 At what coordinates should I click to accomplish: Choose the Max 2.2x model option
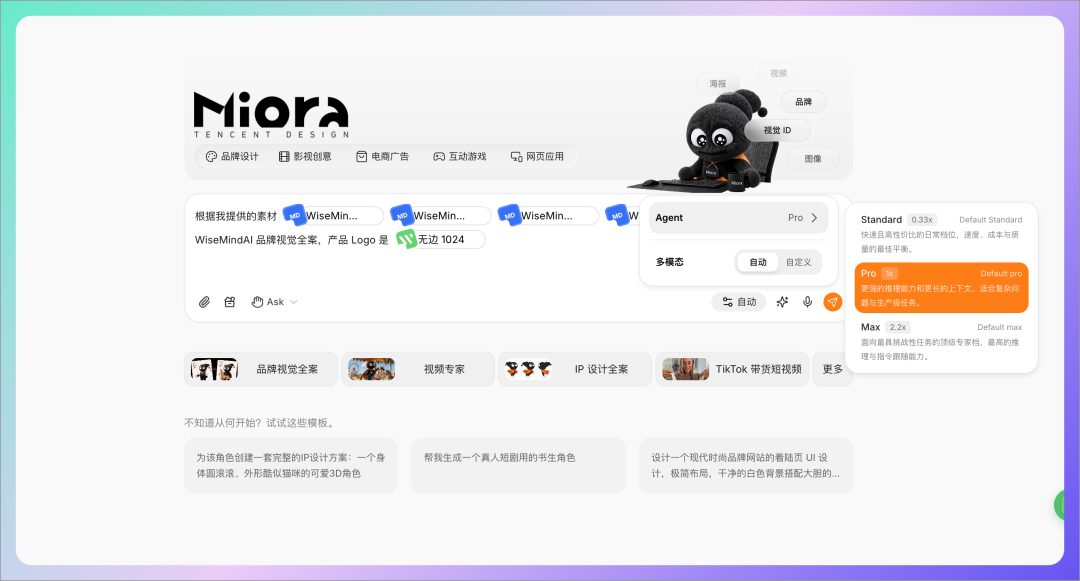click(942, 341)
